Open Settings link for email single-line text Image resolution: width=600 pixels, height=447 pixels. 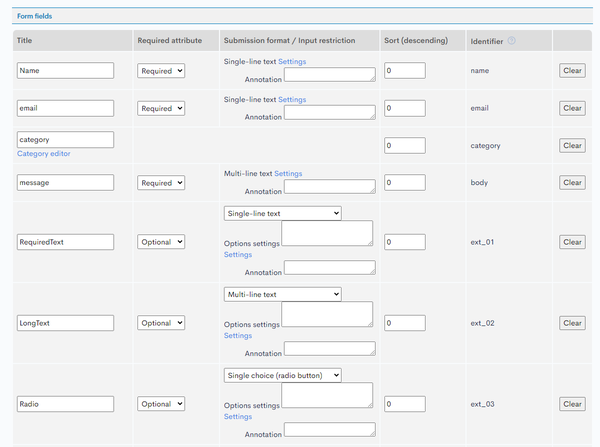pyautogui.click(x=292, y=100)
